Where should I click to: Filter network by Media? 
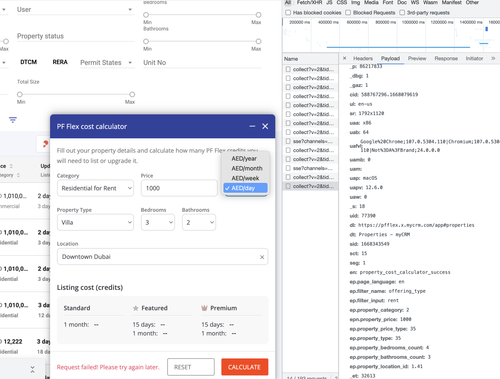[x=371, y=2]
